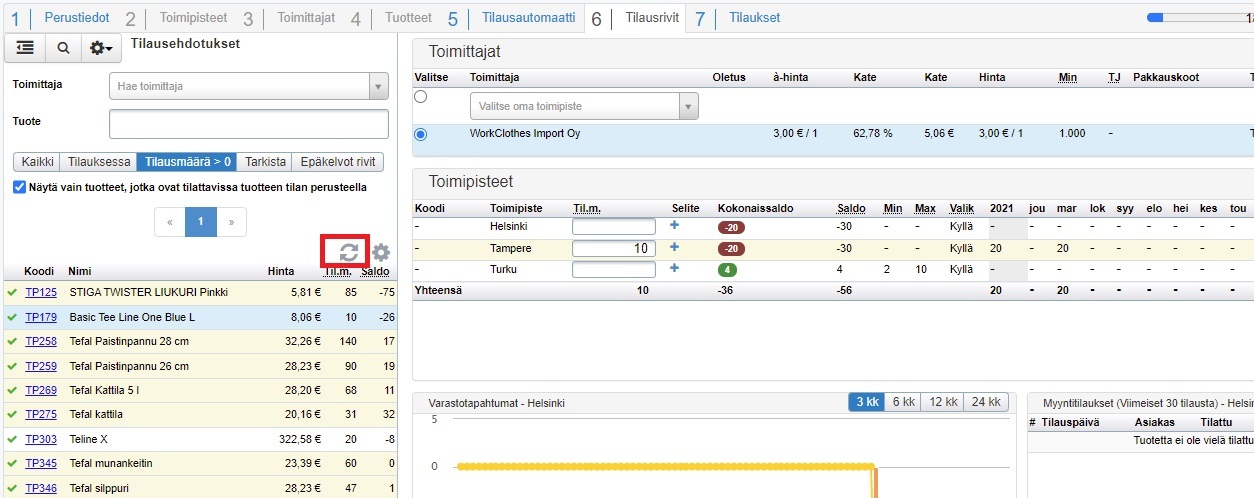Click the Tuote search input field
The image size is (1254, 498).
pos(248,124)
